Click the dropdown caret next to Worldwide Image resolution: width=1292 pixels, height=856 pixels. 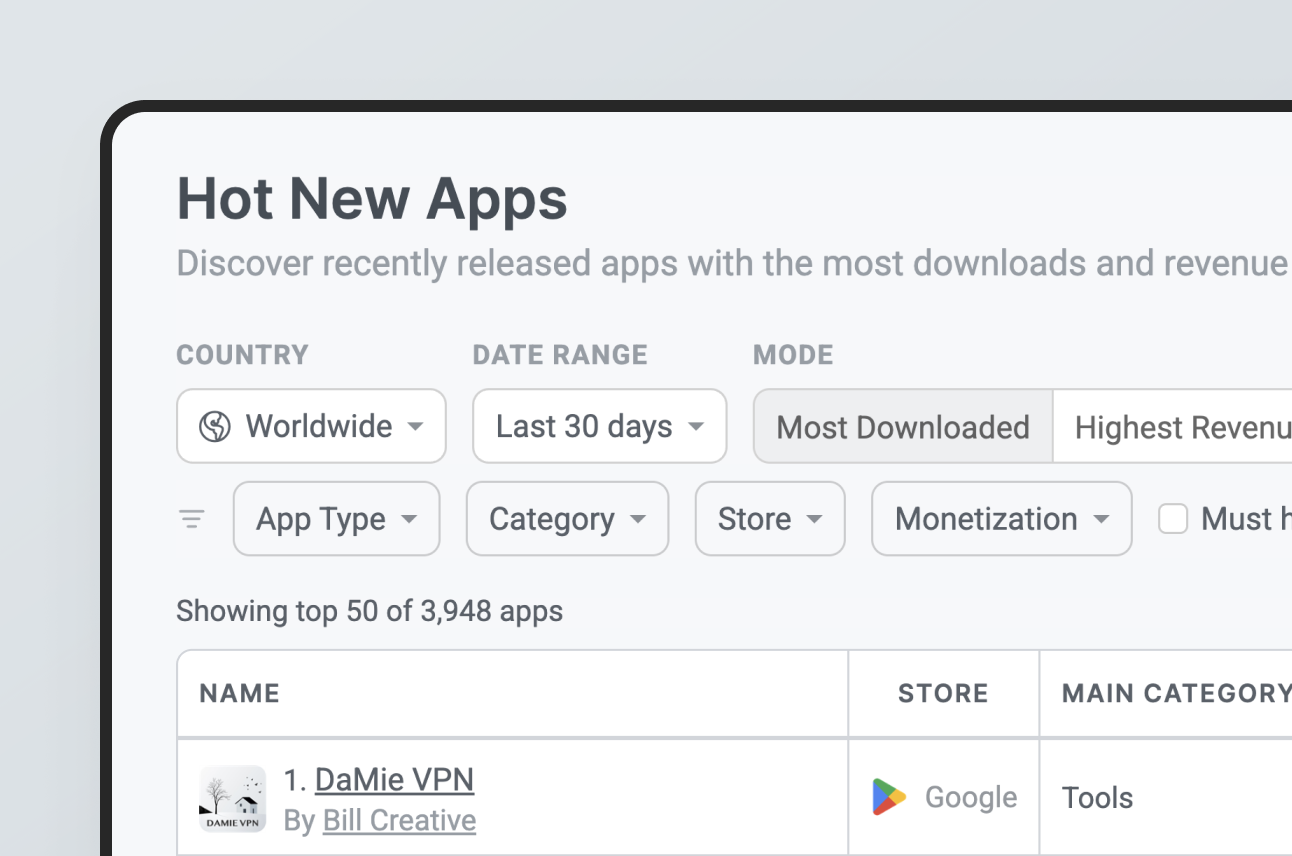pyautogui.click(x=415, y=427)
